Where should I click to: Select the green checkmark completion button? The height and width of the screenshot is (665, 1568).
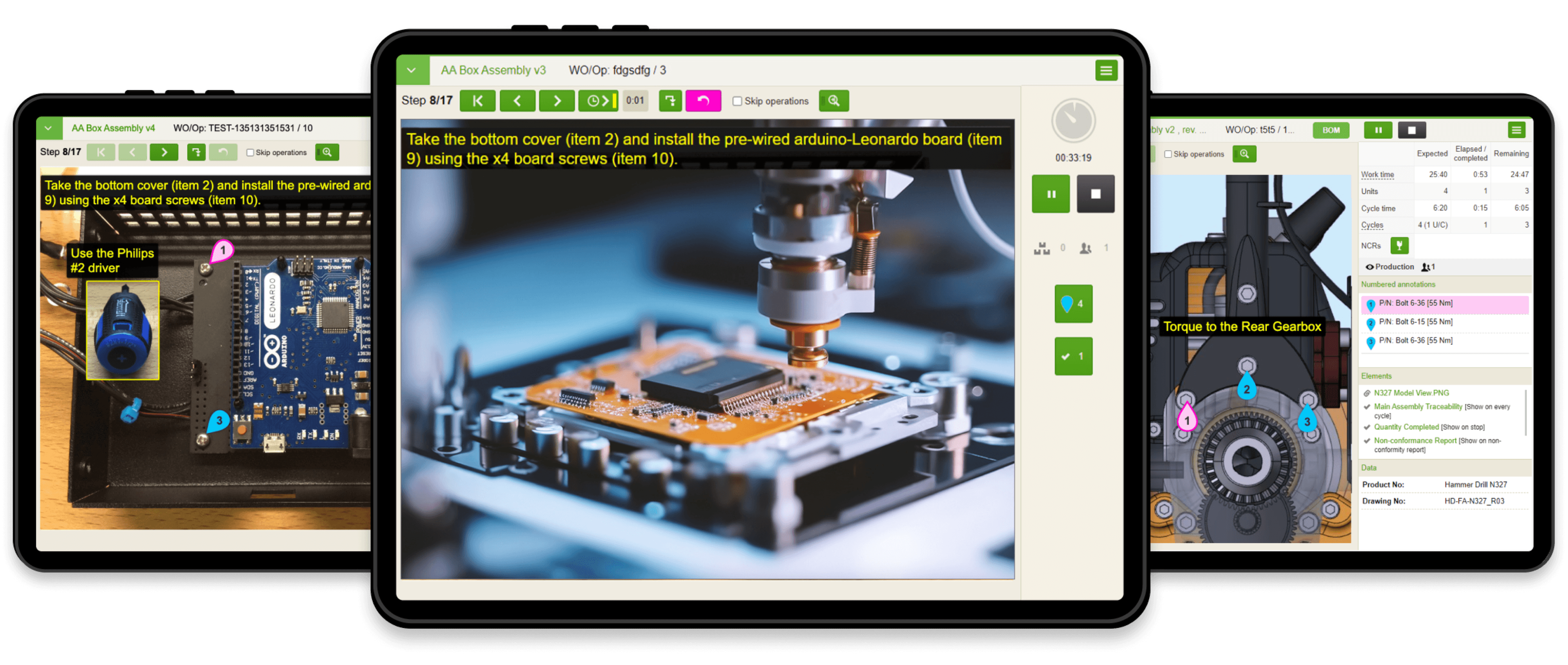point(1073,356)
